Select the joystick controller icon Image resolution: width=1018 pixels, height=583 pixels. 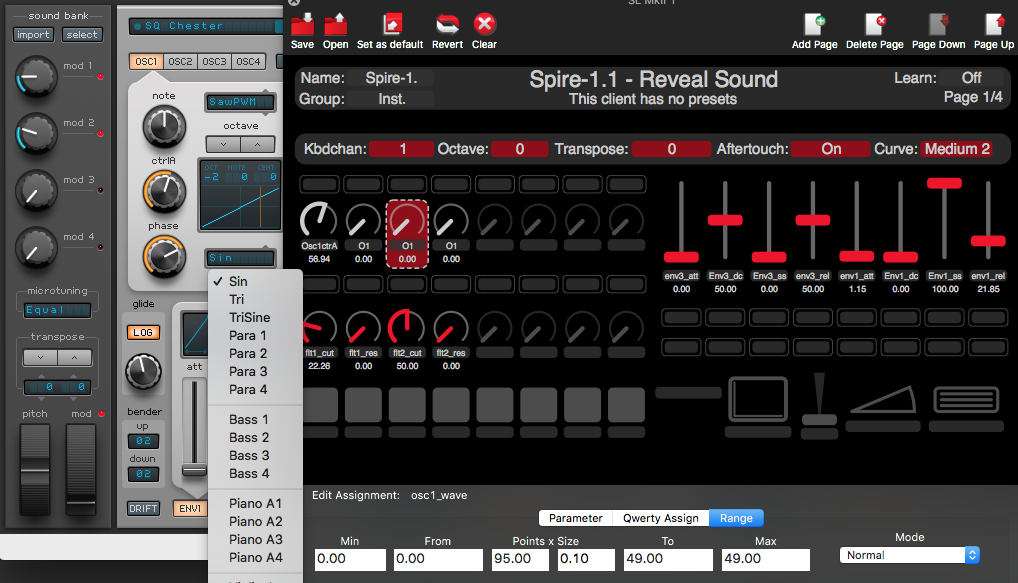pyautogui.click(x=819, y=399)
